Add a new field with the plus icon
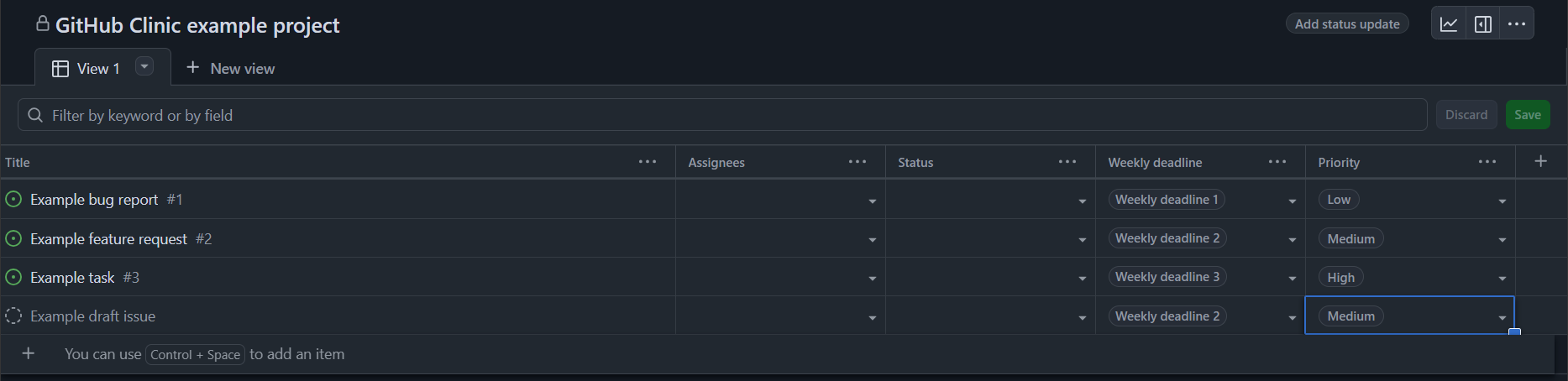The image size is (1568, 381). pyautogui.click(x=1540, y=161)
